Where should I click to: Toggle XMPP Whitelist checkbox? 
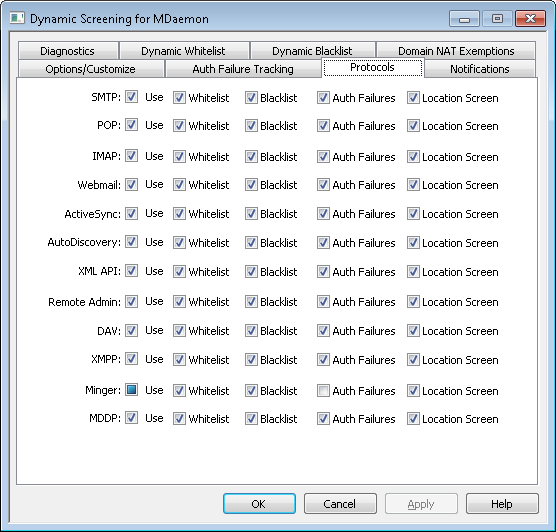179,360
